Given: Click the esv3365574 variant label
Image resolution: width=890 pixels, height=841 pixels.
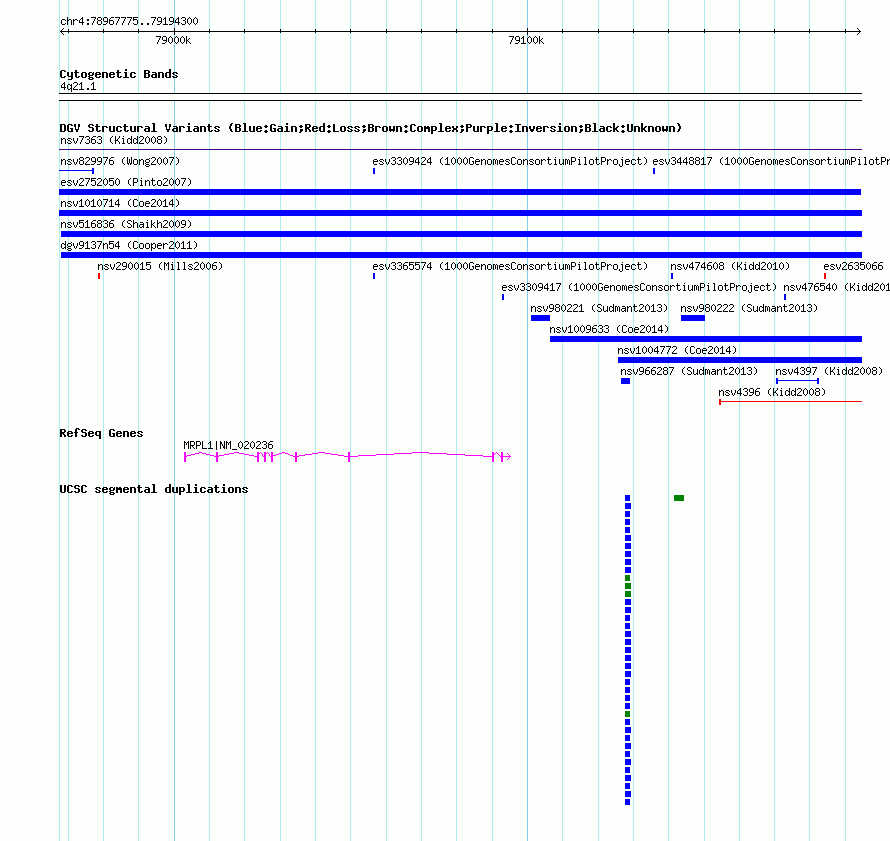Looking at the screenshot, I should point(510,266).
